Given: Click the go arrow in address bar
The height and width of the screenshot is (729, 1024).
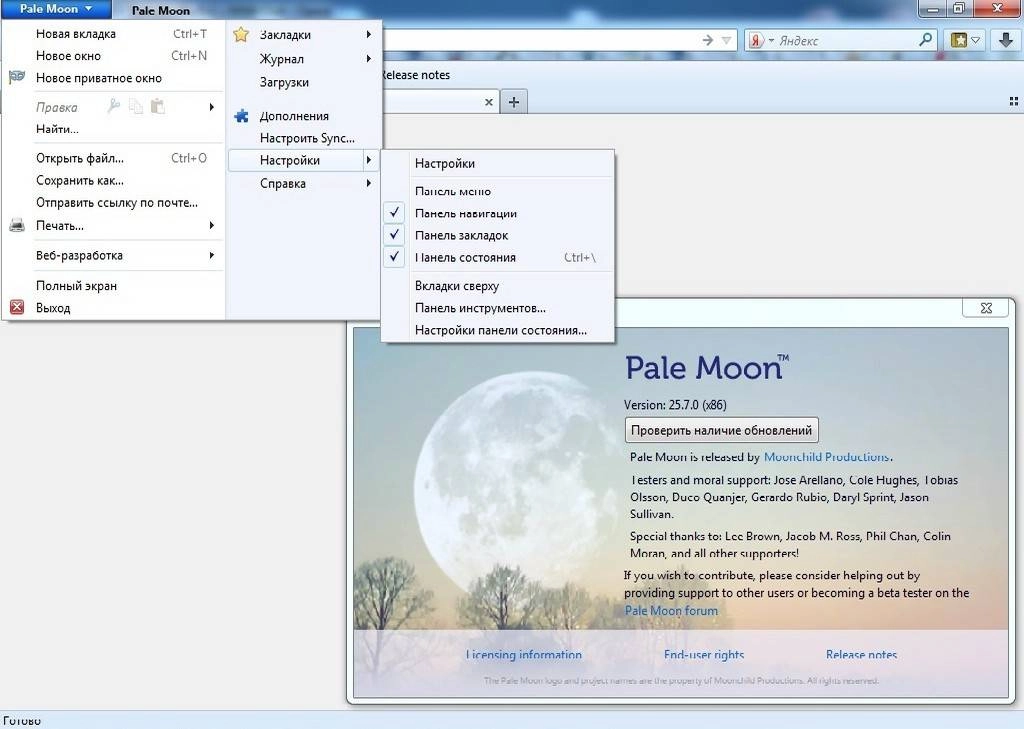Looking at the screenshot, I should tap(708, 40).
